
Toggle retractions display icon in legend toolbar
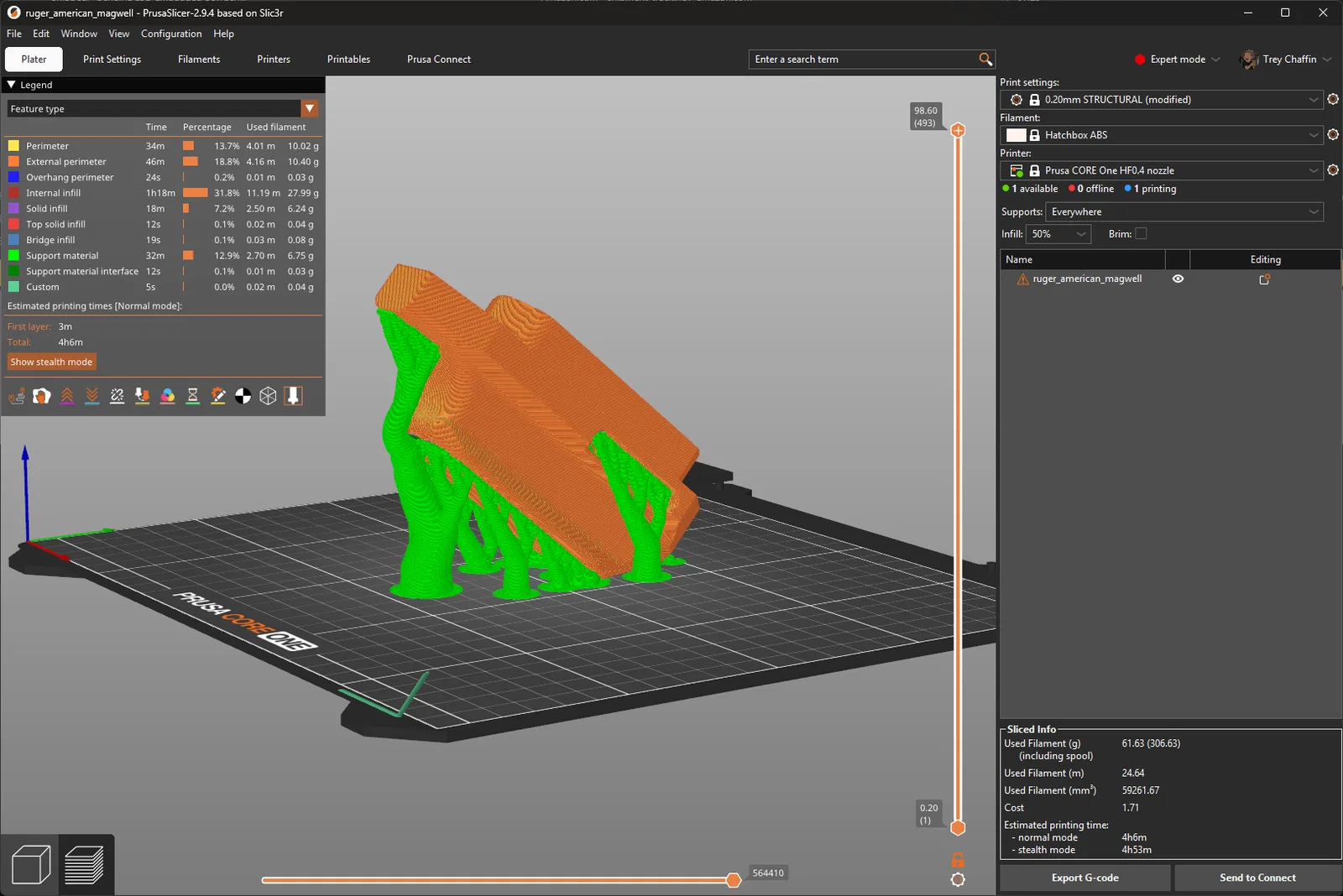[67, 396]
